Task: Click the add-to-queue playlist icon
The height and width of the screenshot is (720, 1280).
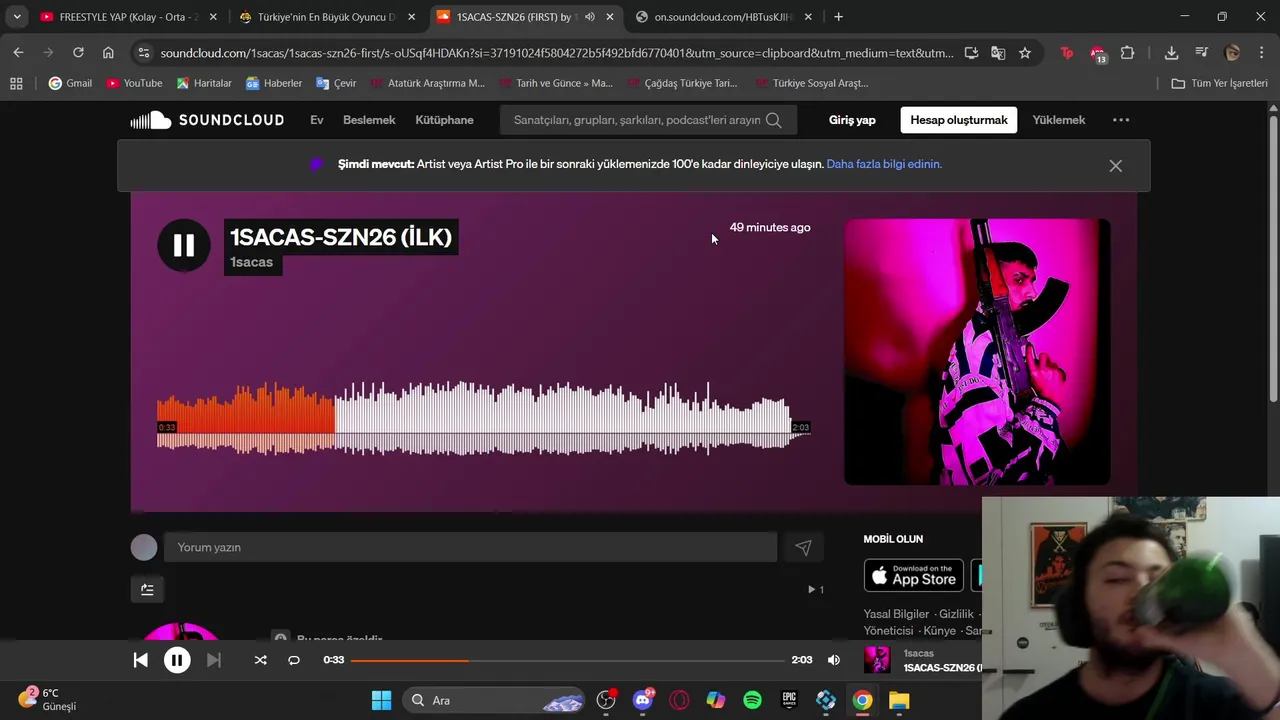Action: (147, 589)
